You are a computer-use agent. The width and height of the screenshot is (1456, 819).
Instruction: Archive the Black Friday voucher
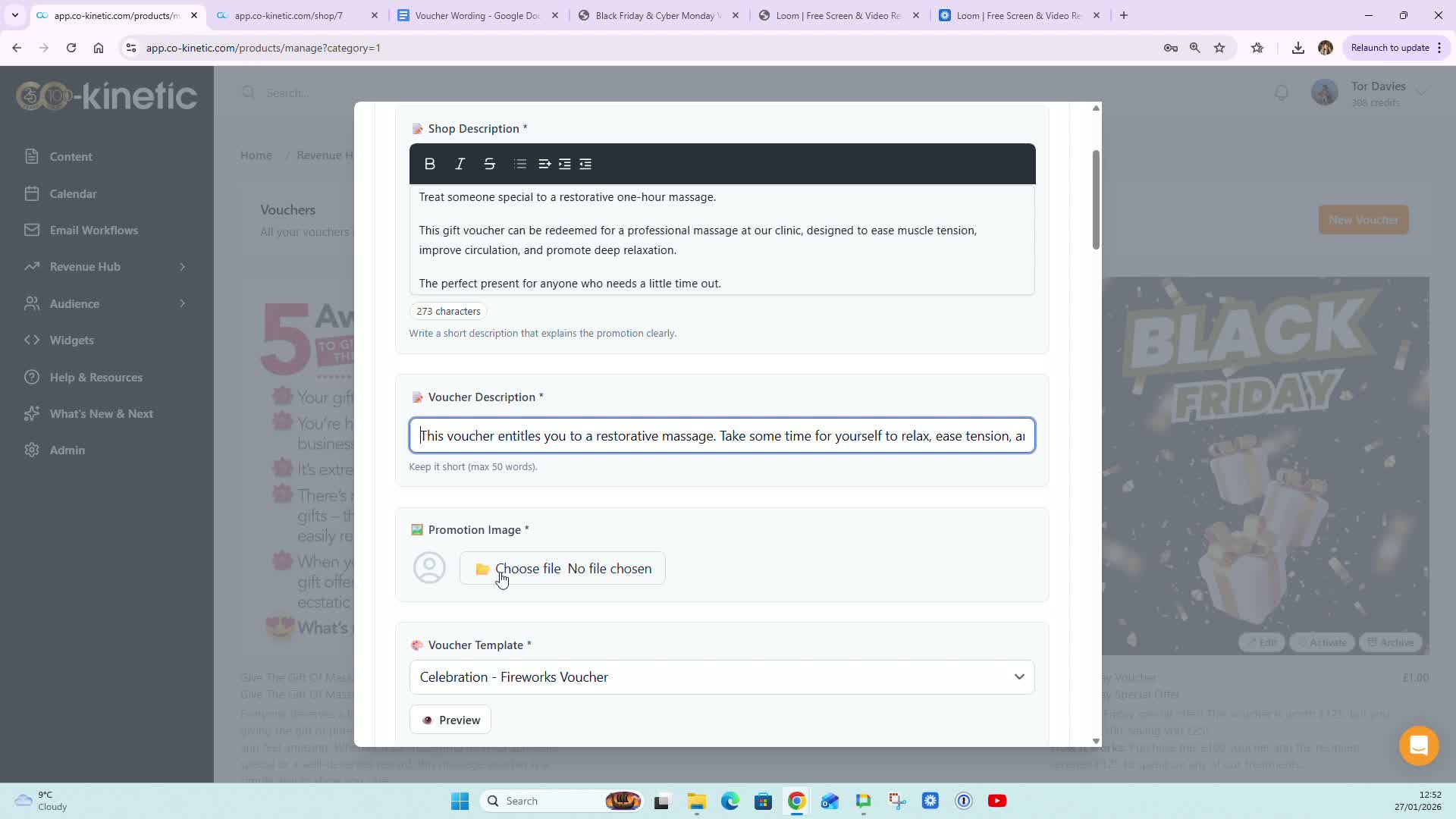coord(1392,643)
